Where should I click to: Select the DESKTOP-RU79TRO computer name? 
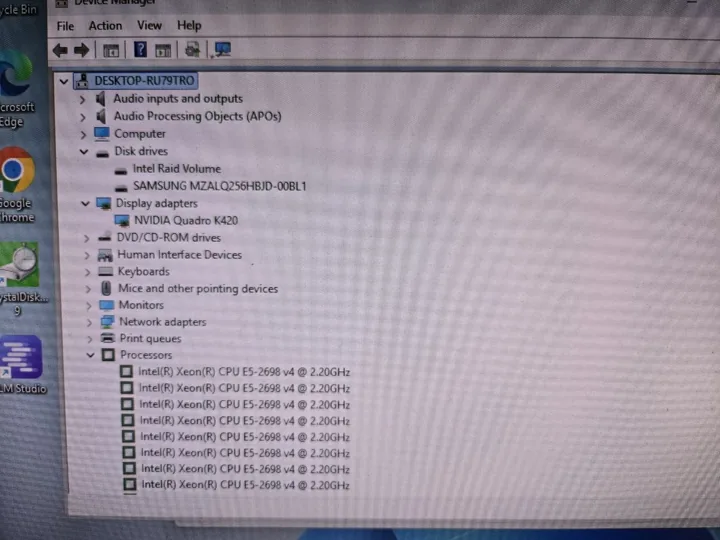point(144,81)
